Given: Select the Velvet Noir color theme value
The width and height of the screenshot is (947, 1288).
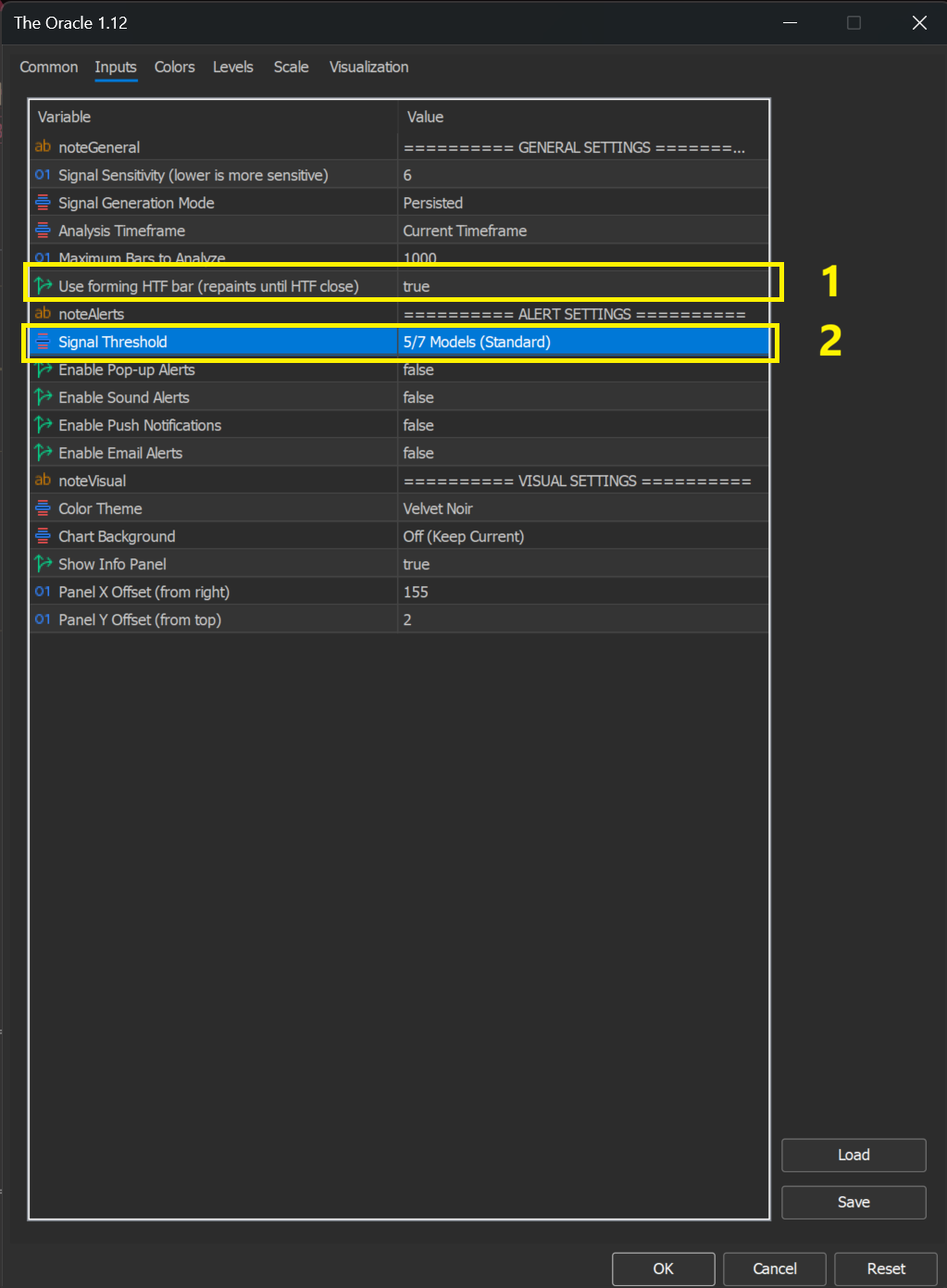Looking at the screenshot, I should click(x=583, y=508).
